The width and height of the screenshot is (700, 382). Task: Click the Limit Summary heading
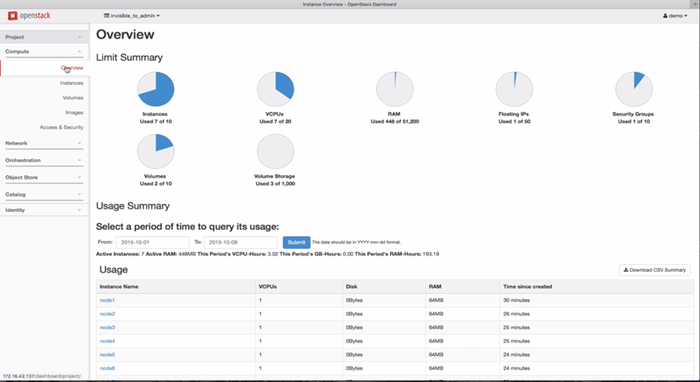[x=129, y=58]
